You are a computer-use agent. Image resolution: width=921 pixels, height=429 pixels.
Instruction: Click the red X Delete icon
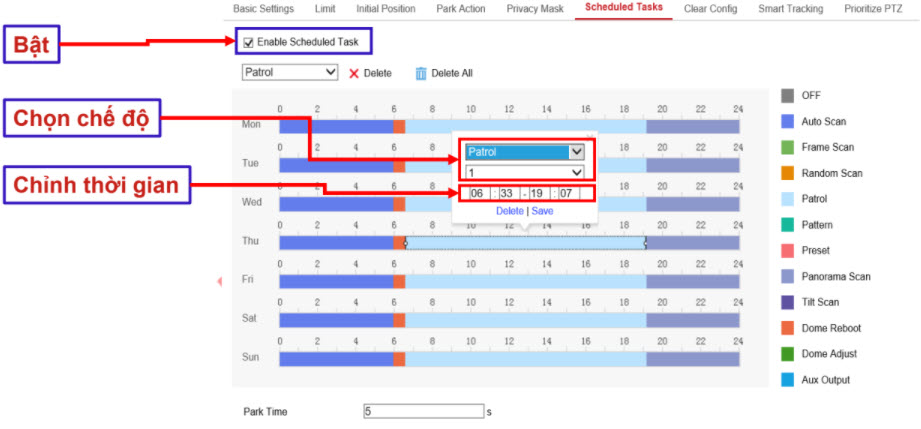pos(354,73)
